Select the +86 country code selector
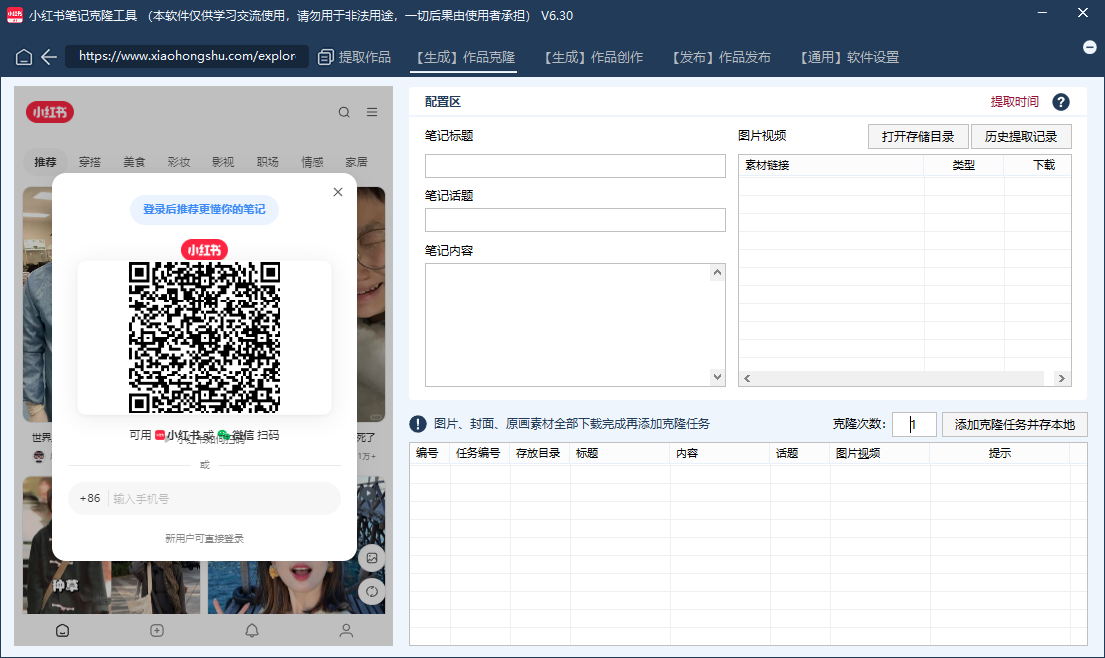Viewport: 1105px width, 658px height. (x=90, y=498)
